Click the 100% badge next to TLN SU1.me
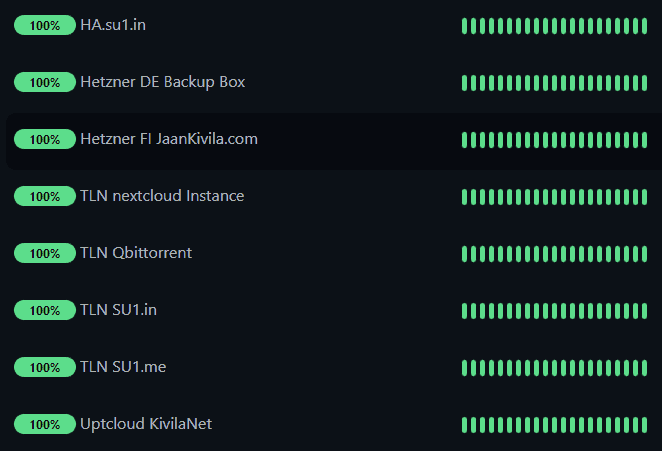Image resolution: width=662 pixels, height=451 pixels. [x=45, y=367]
